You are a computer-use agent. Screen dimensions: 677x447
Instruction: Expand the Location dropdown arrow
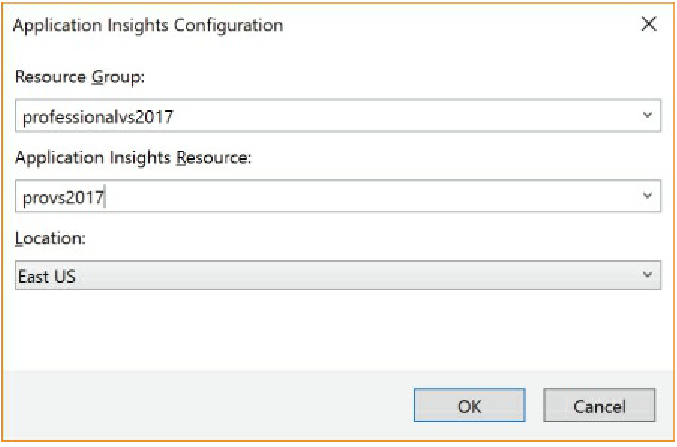coord(647,275)
